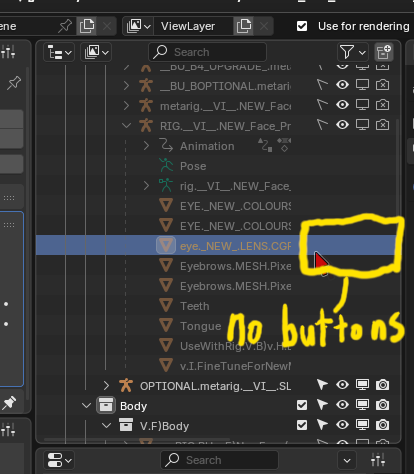Toggle render camera for metarig.__VI__.NEW_Face
The width and height of the screenshot is (414, 474).
click(x=382, y=105)
